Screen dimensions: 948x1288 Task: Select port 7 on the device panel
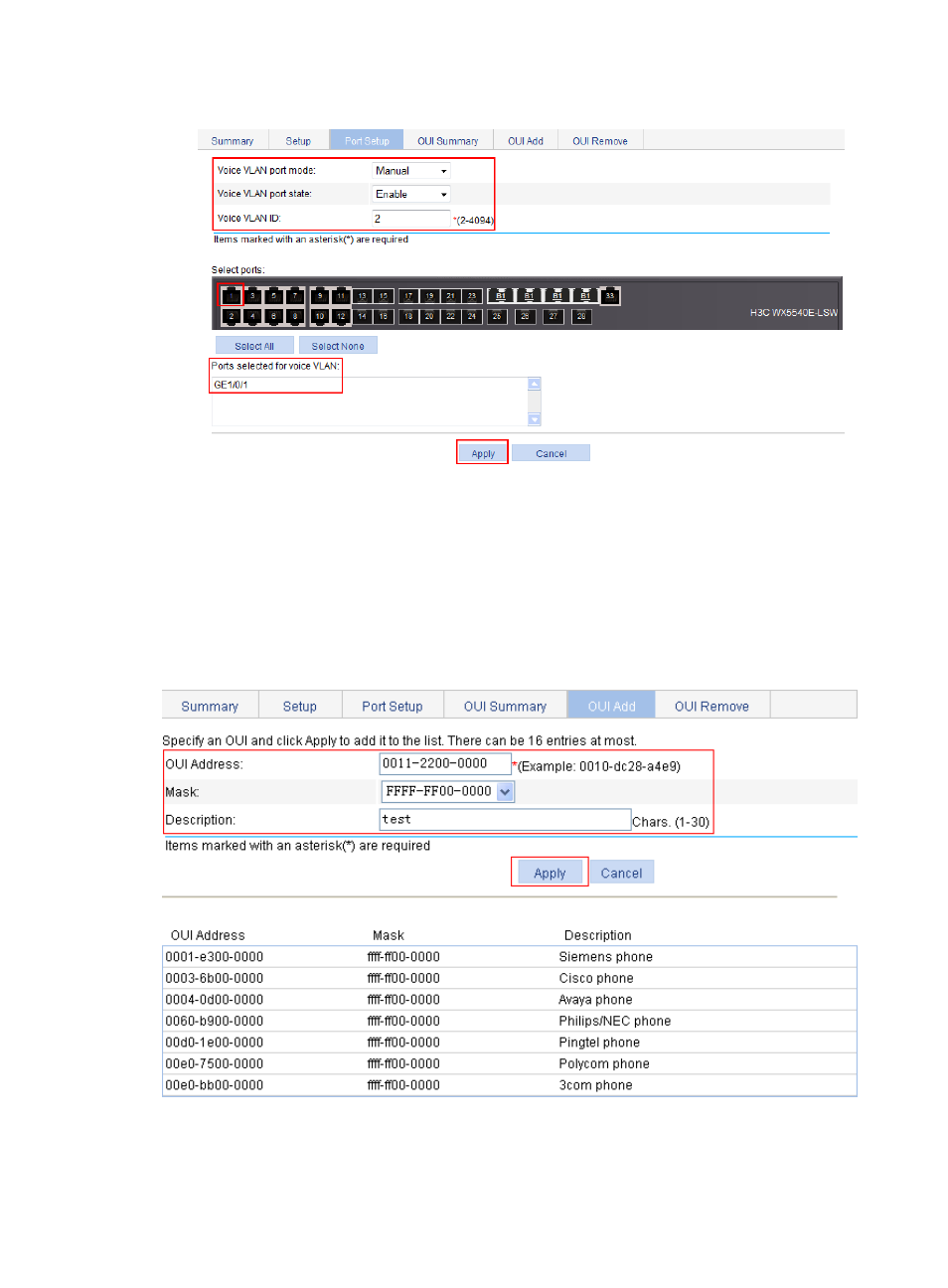point(295,296)
